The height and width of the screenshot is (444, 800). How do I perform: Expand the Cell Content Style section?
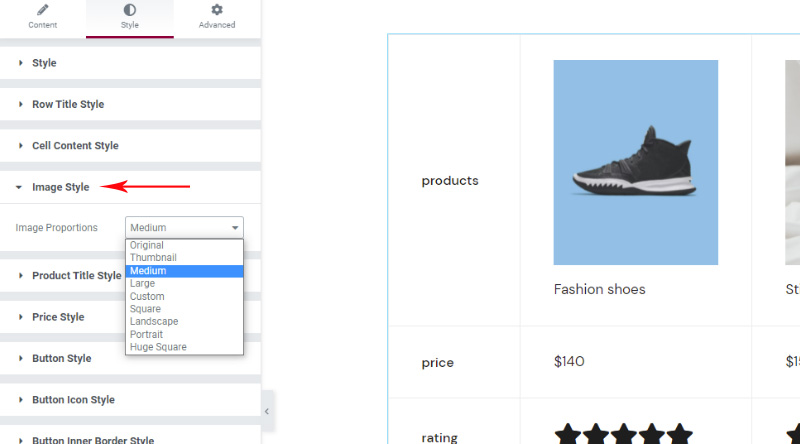[x=75, y=146]
